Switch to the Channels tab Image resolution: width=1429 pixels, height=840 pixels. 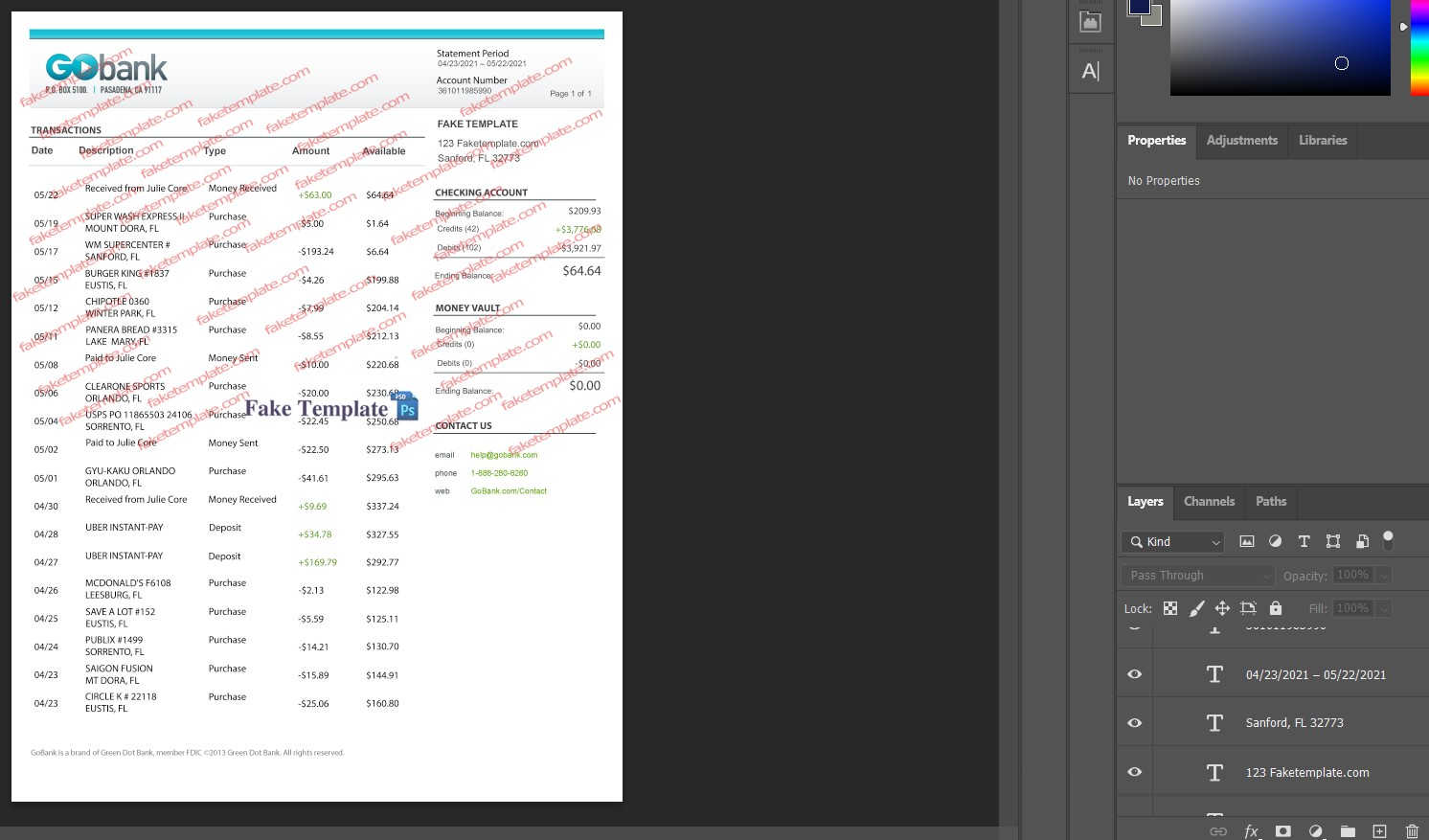(1209, 502)
